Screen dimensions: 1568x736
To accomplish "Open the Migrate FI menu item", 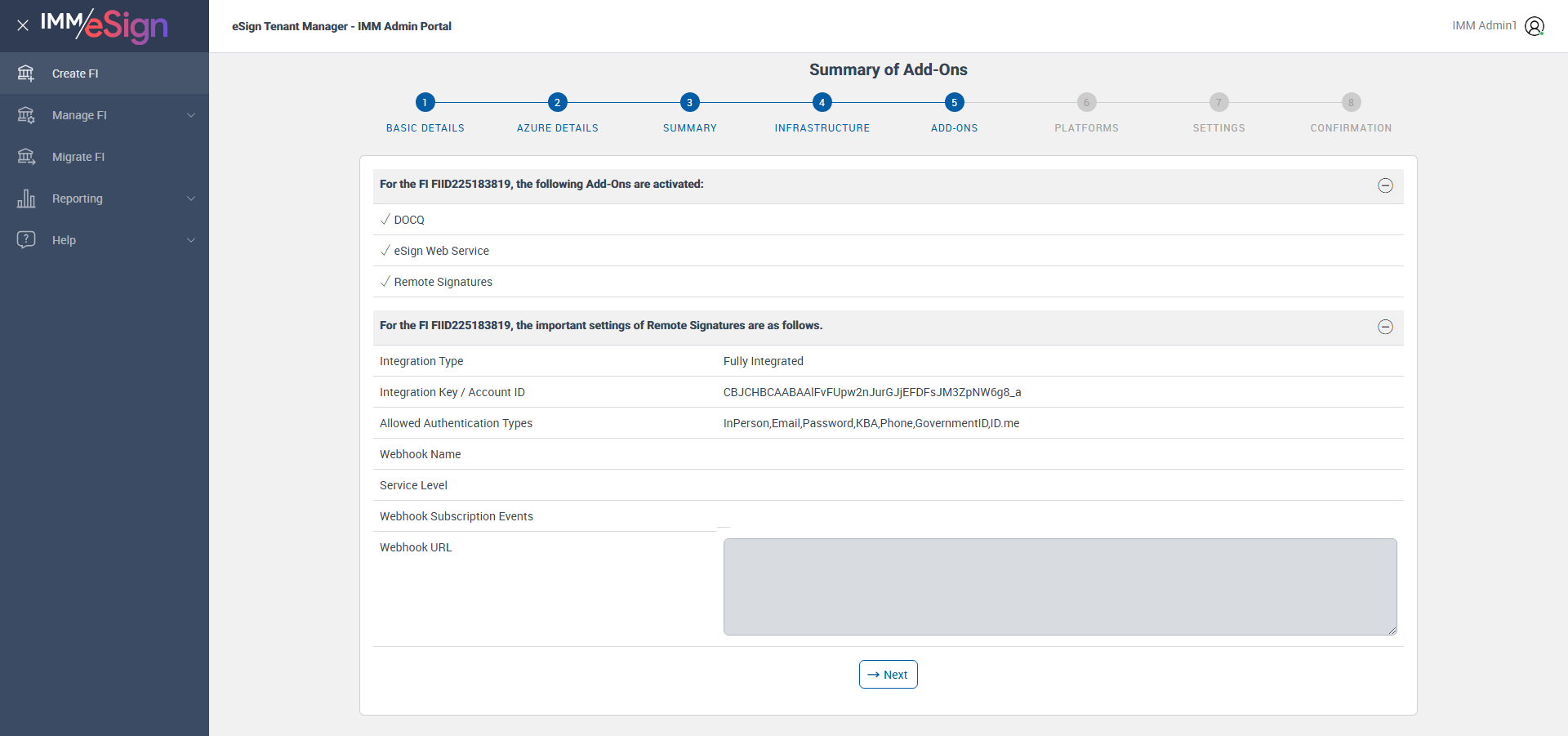I will tap(78, 157).
